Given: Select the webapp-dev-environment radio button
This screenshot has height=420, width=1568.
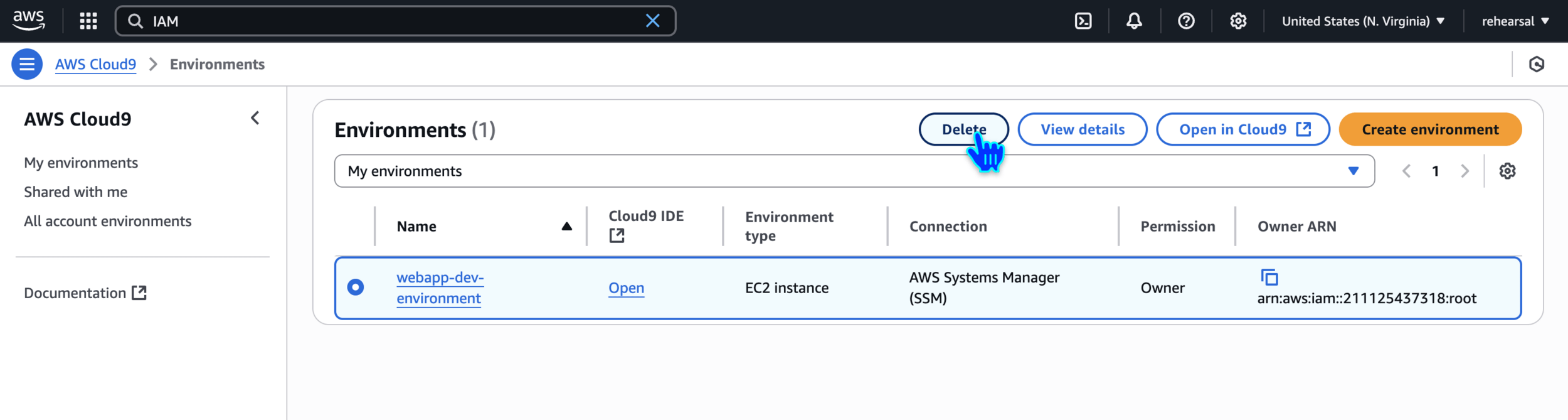Looking at the screenshot, I should (x=356, y=288).
